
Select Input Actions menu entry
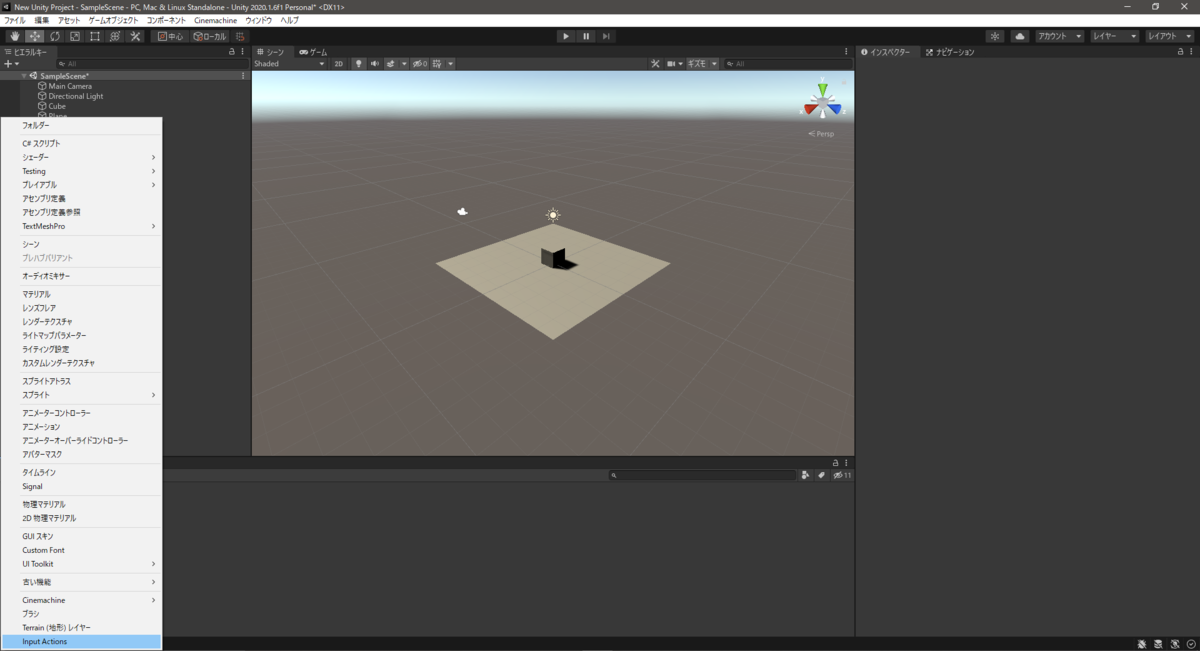pyautogui.click(x=81, y=641)
